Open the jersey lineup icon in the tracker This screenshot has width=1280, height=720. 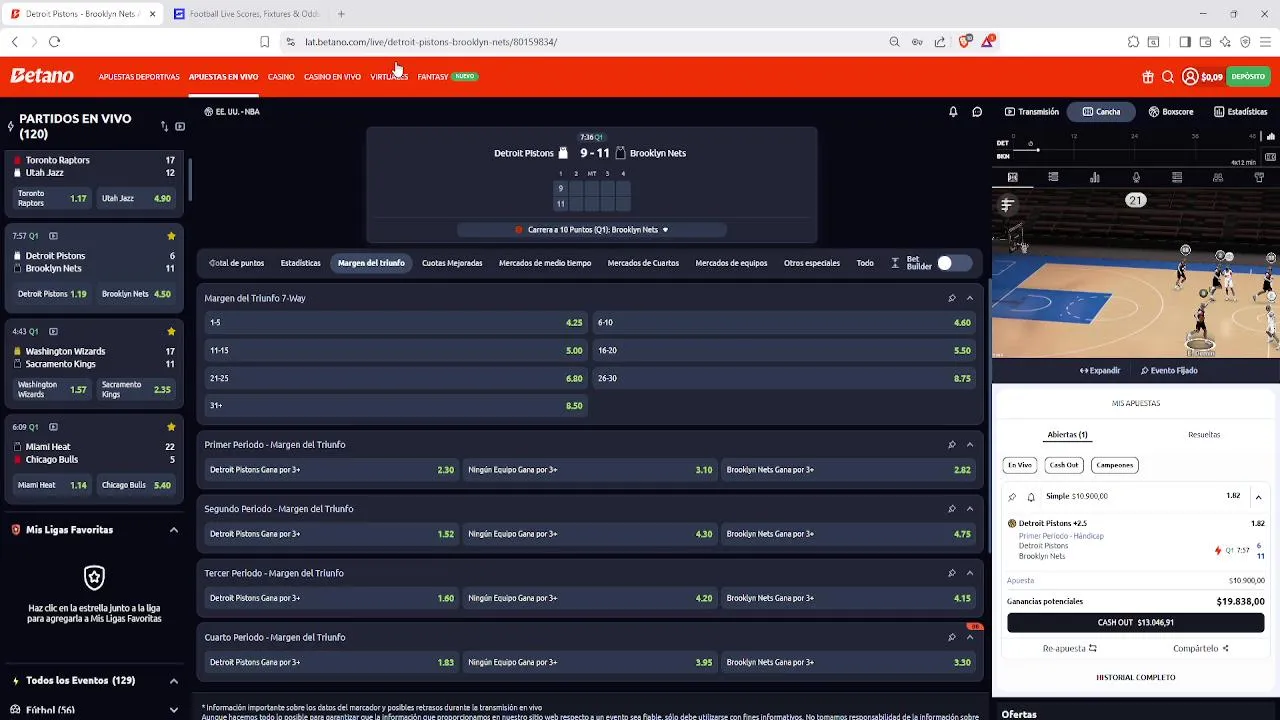1259,178
